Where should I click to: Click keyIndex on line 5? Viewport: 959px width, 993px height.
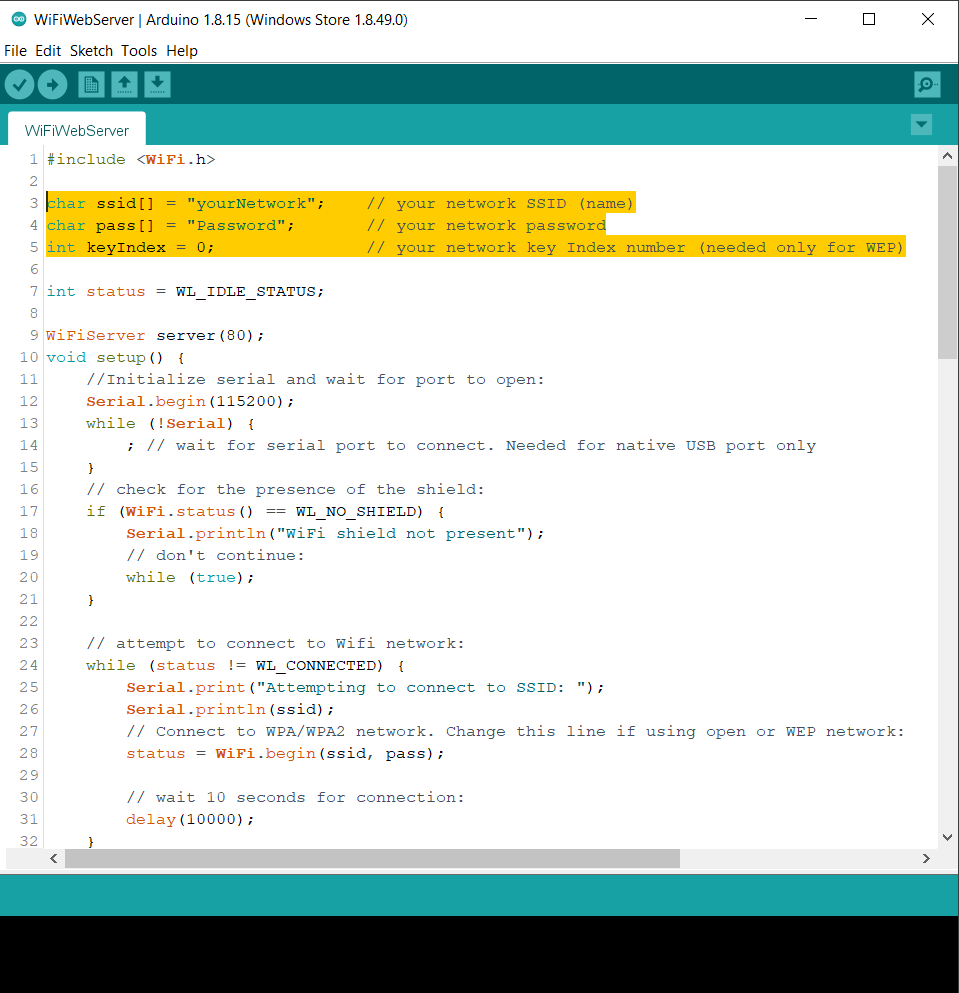tap(126, 248)
